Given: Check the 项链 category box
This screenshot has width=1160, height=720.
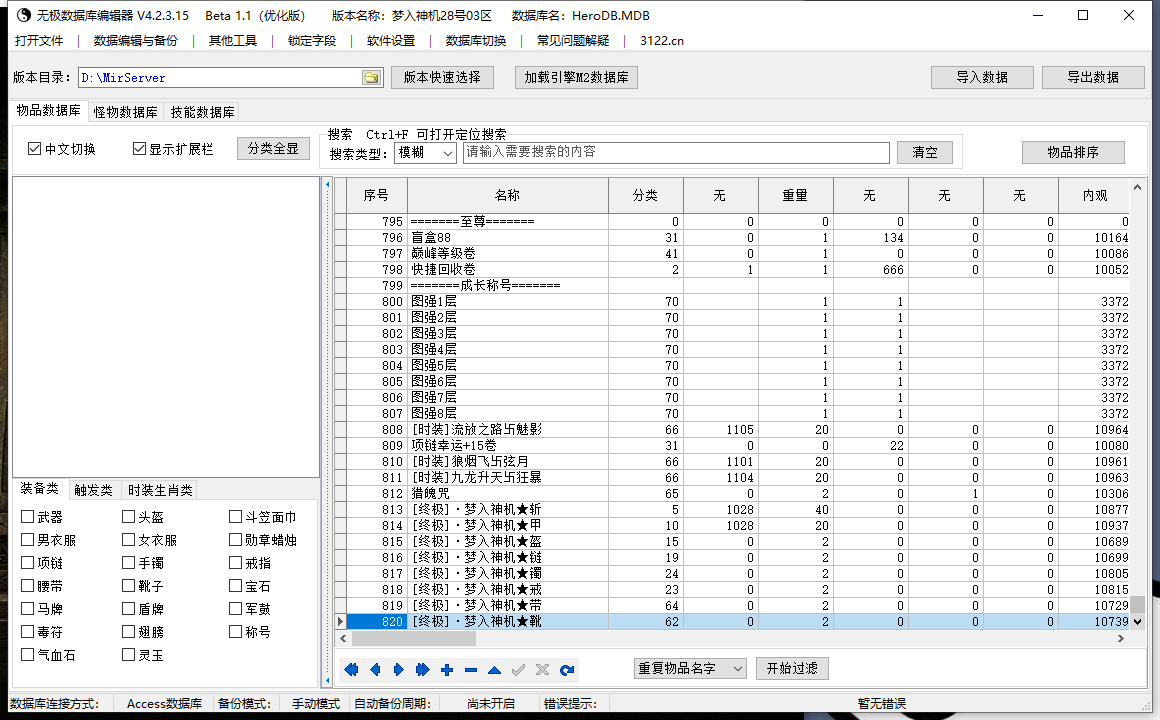Looking at the screenshot, I should click(27, 562).
